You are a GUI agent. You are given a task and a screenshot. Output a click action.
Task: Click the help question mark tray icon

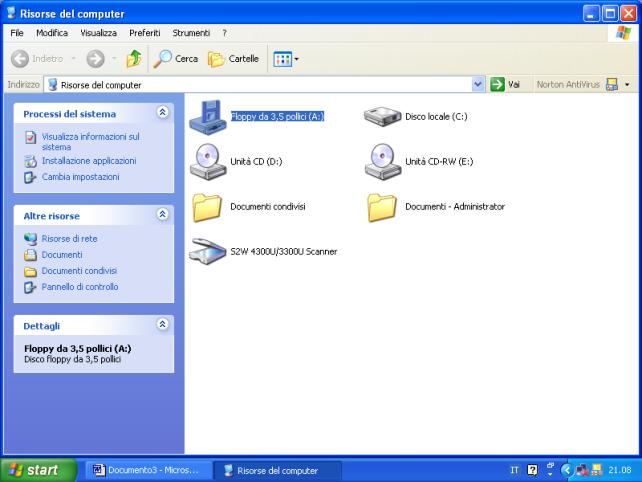click(x=532, y=470)
